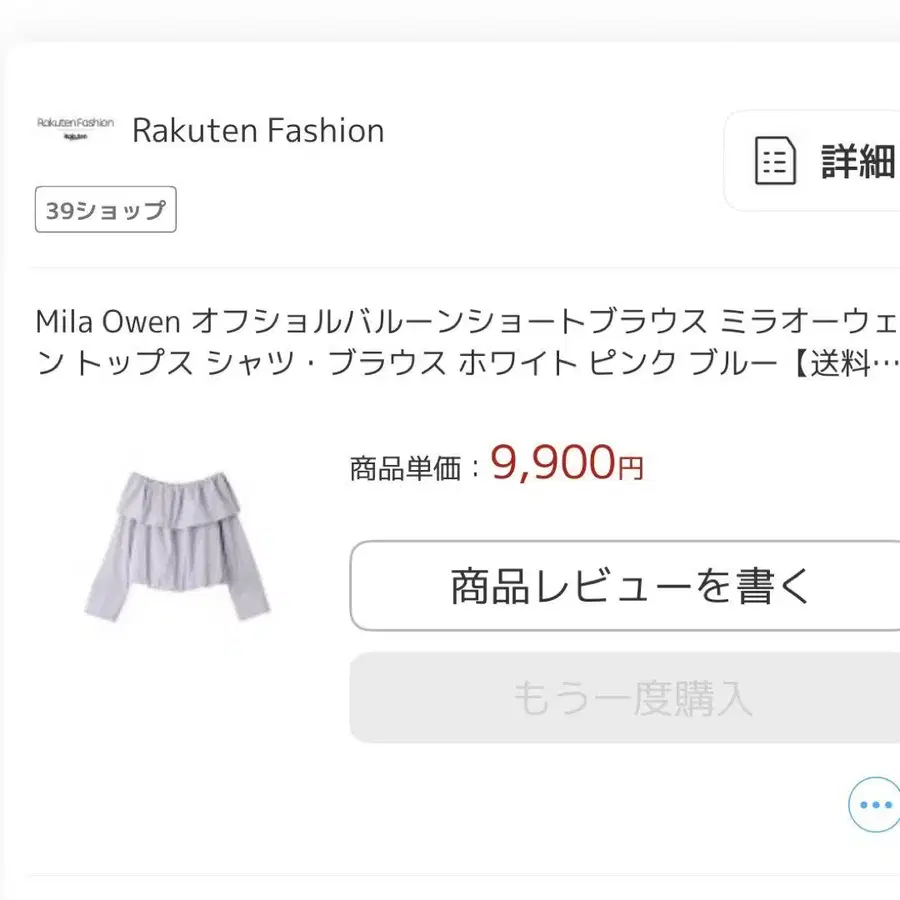Click Mila Owen text at title start
This screenshot has width=900, height=900.
108,321
